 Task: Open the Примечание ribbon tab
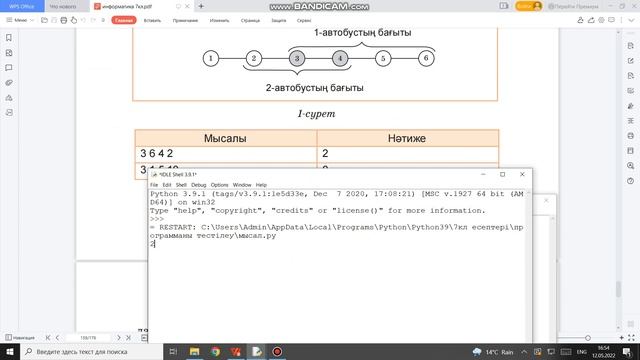185,20
